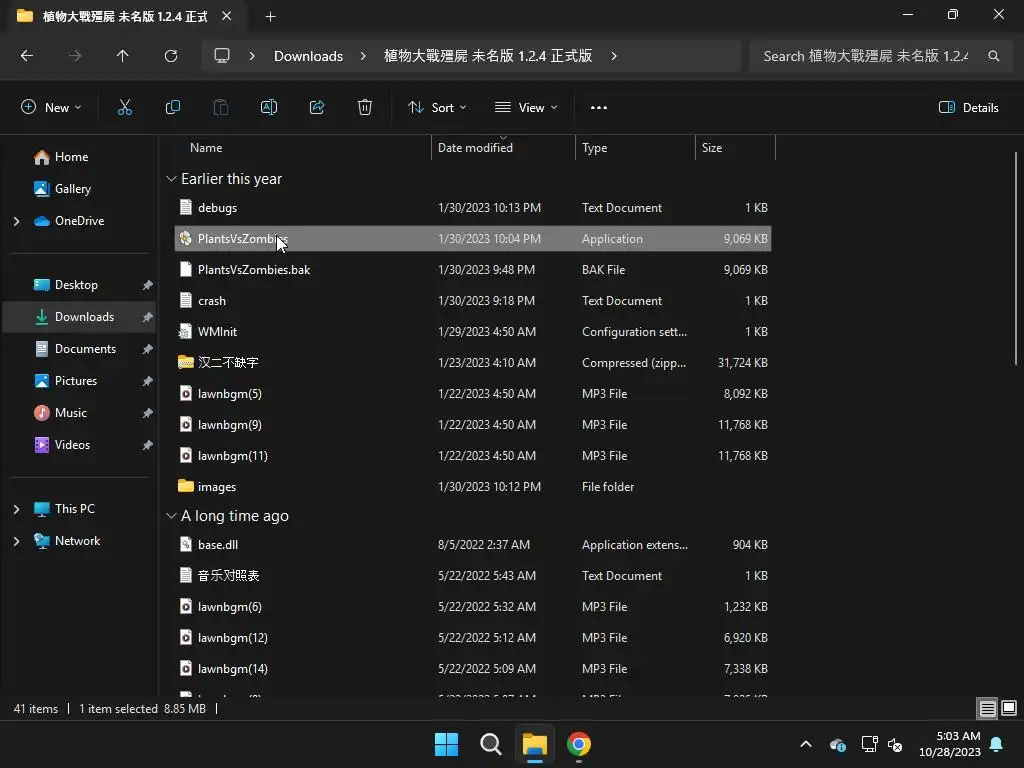Click the Copy icon in toolbar
Screen dimensions: 1024x768
point(172,108)
